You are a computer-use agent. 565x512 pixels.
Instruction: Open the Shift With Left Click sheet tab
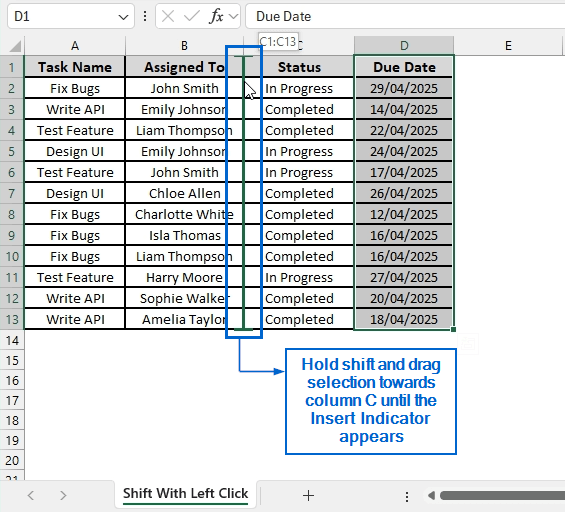pyautogui.click(x=185, y=493)
